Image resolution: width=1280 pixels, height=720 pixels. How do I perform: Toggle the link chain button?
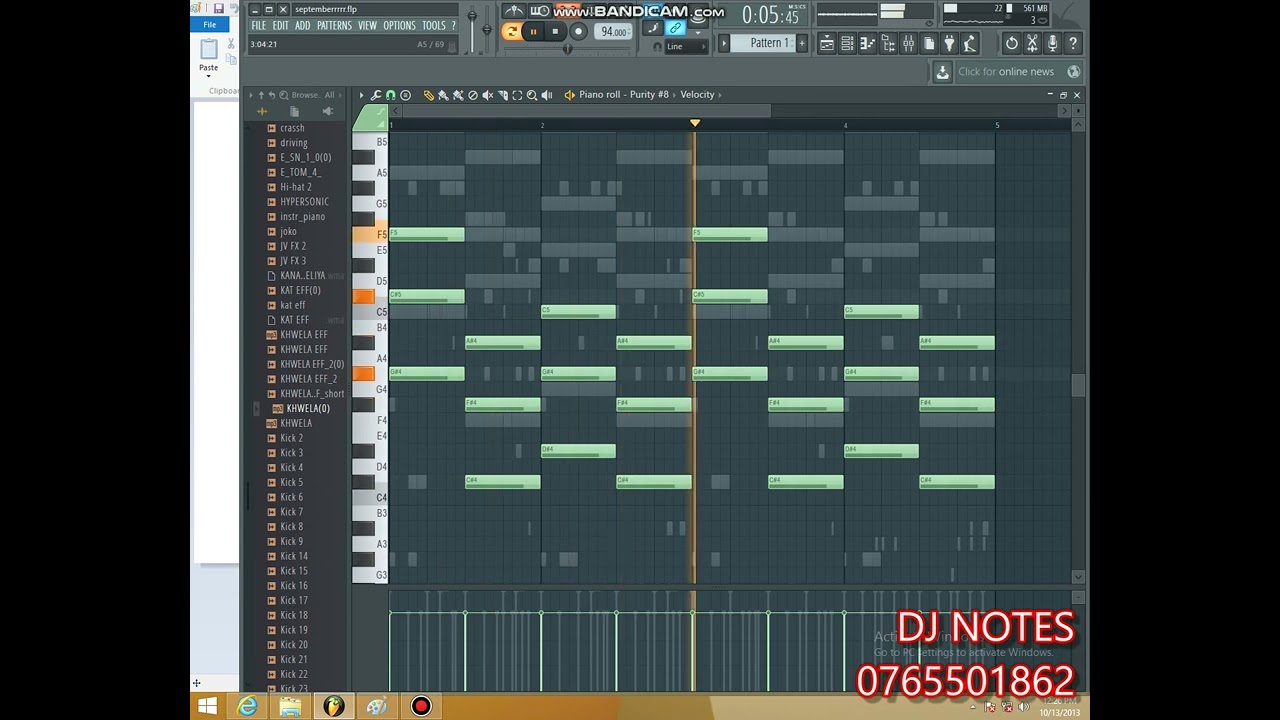674,28
